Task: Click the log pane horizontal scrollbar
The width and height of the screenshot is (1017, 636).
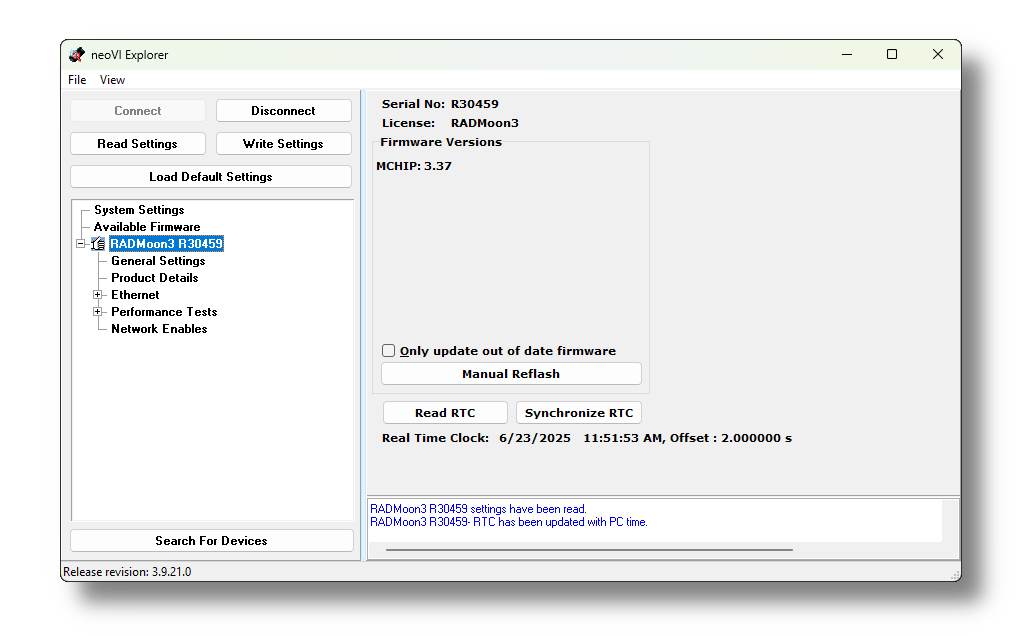Action: 589,549
